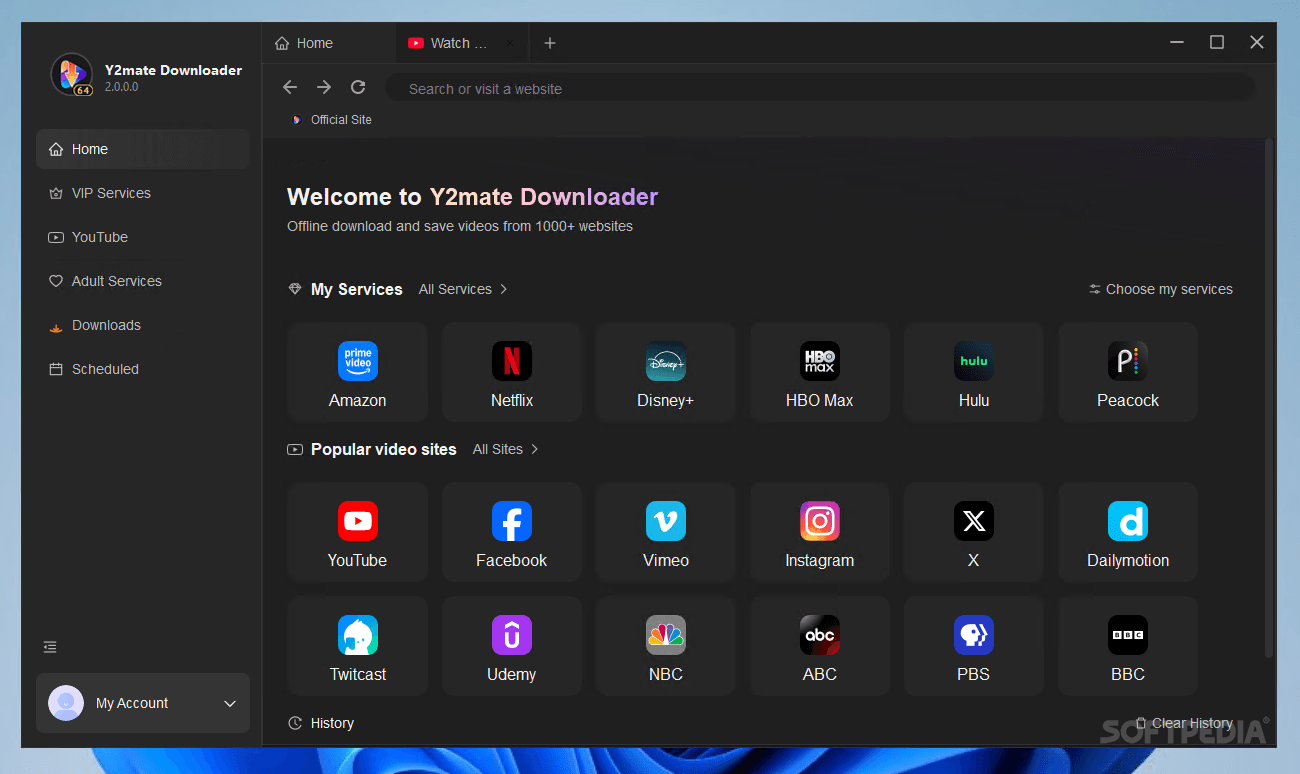Open the Amazon Prime Video service tile

357,372
